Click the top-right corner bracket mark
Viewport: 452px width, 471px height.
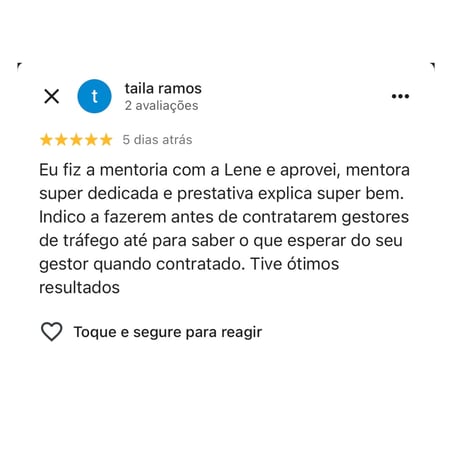pos(432,66)
